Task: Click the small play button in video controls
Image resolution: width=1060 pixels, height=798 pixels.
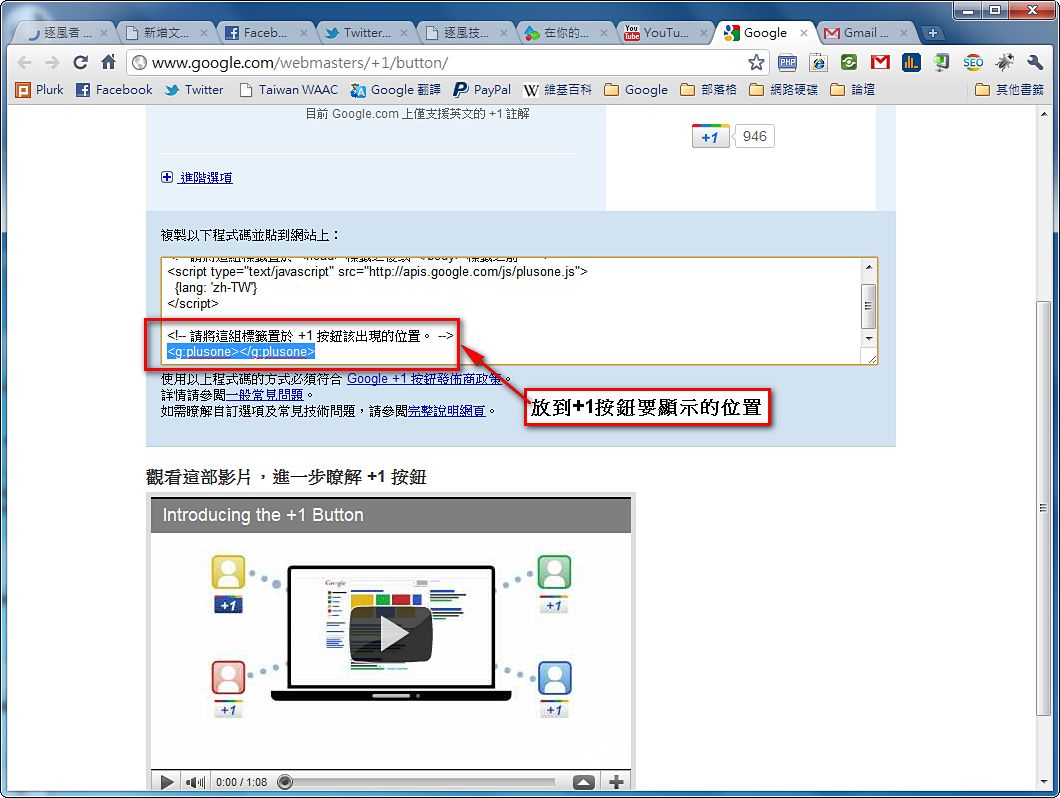Action: click(166, 782)
